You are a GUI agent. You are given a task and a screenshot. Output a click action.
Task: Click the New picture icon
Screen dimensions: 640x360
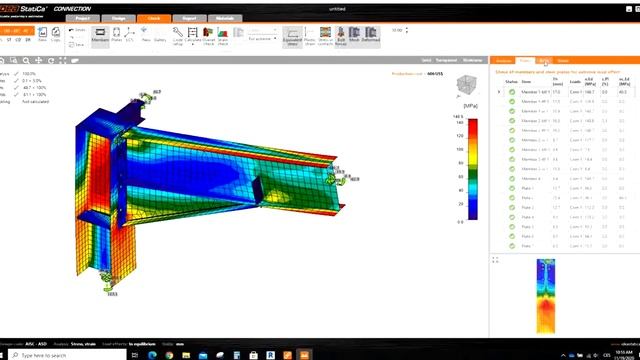(x=146, y=35)
